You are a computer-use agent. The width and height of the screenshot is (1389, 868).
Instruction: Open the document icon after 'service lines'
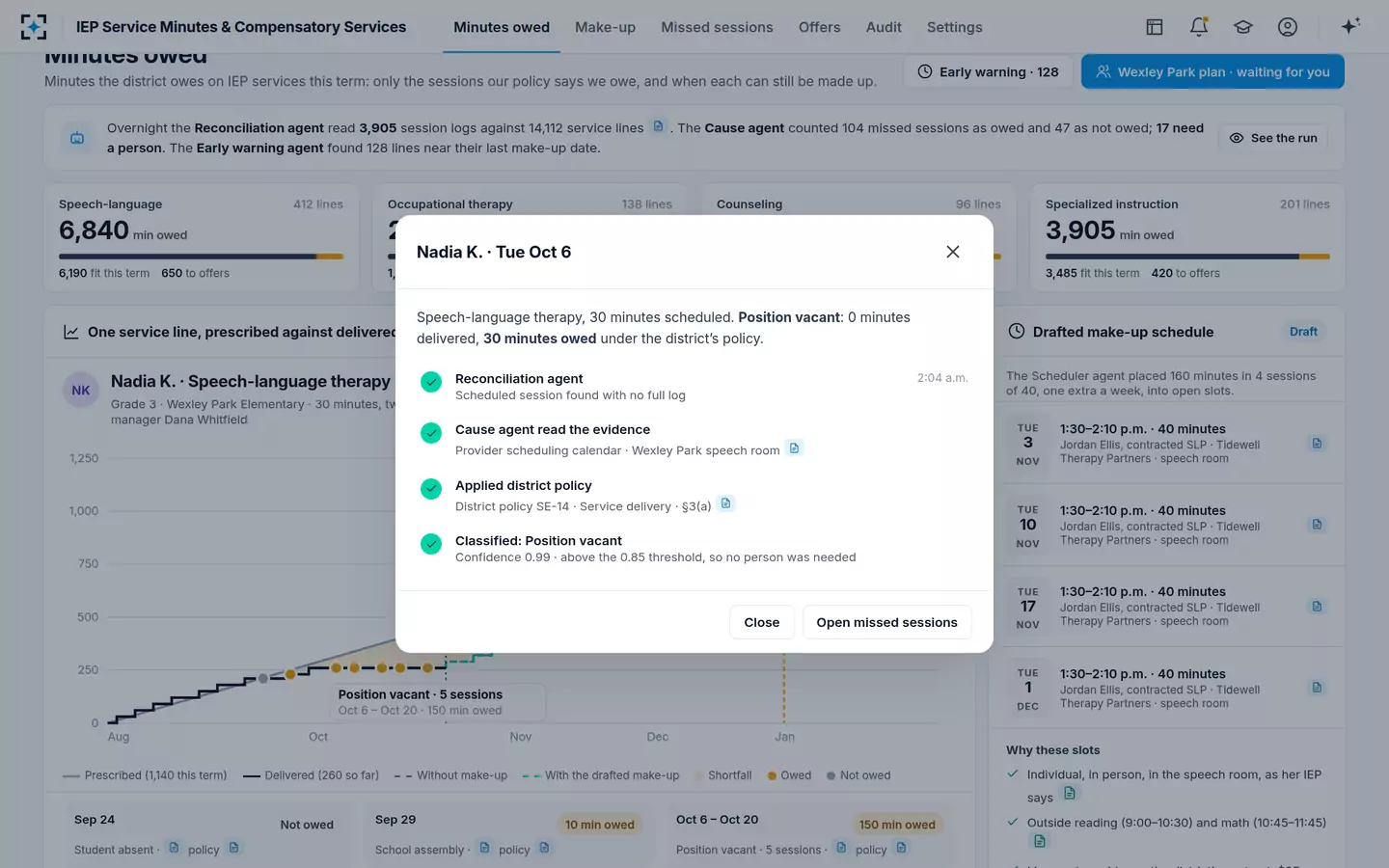click(659, 126)
